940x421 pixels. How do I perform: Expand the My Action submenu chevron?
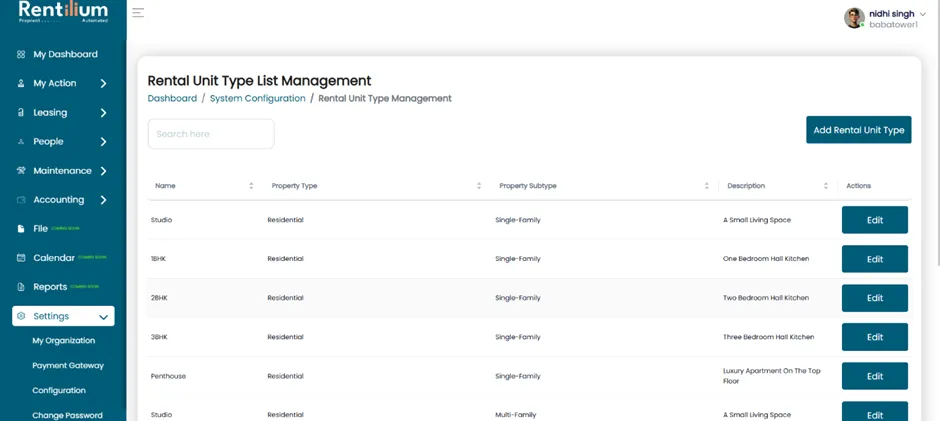click(x=103, y=83)
